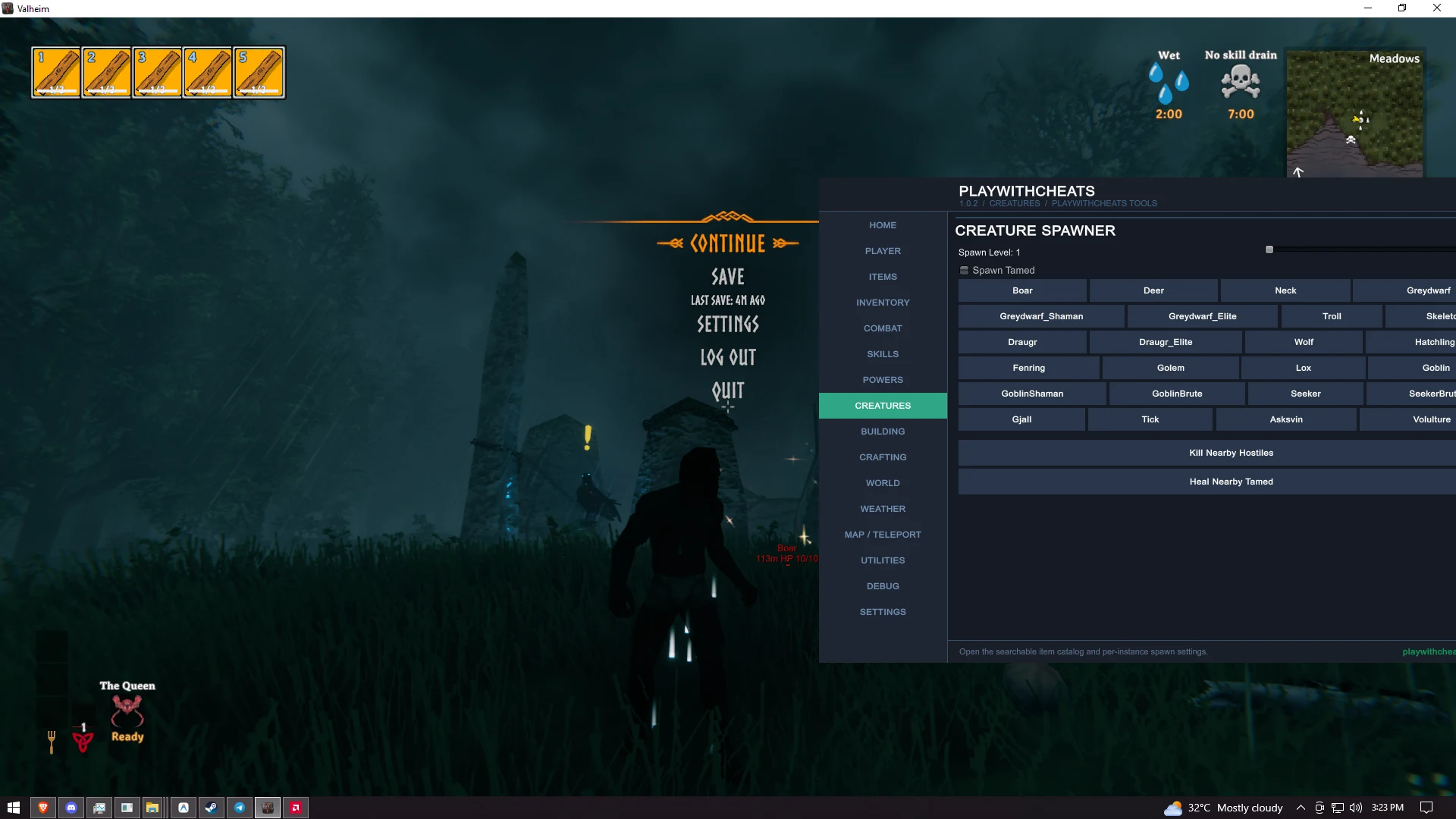Spawn a GoblinBrute

[1177, 394]
